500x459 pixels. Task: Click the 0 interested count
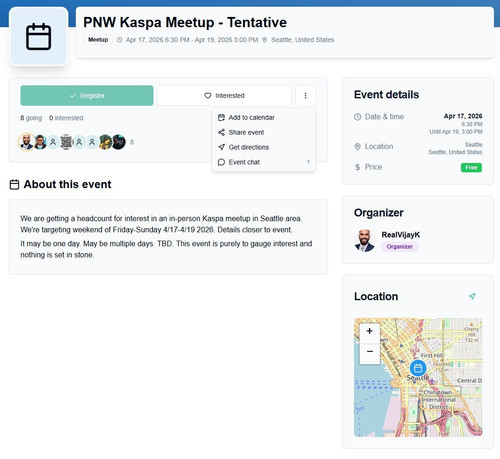(66, 118)
